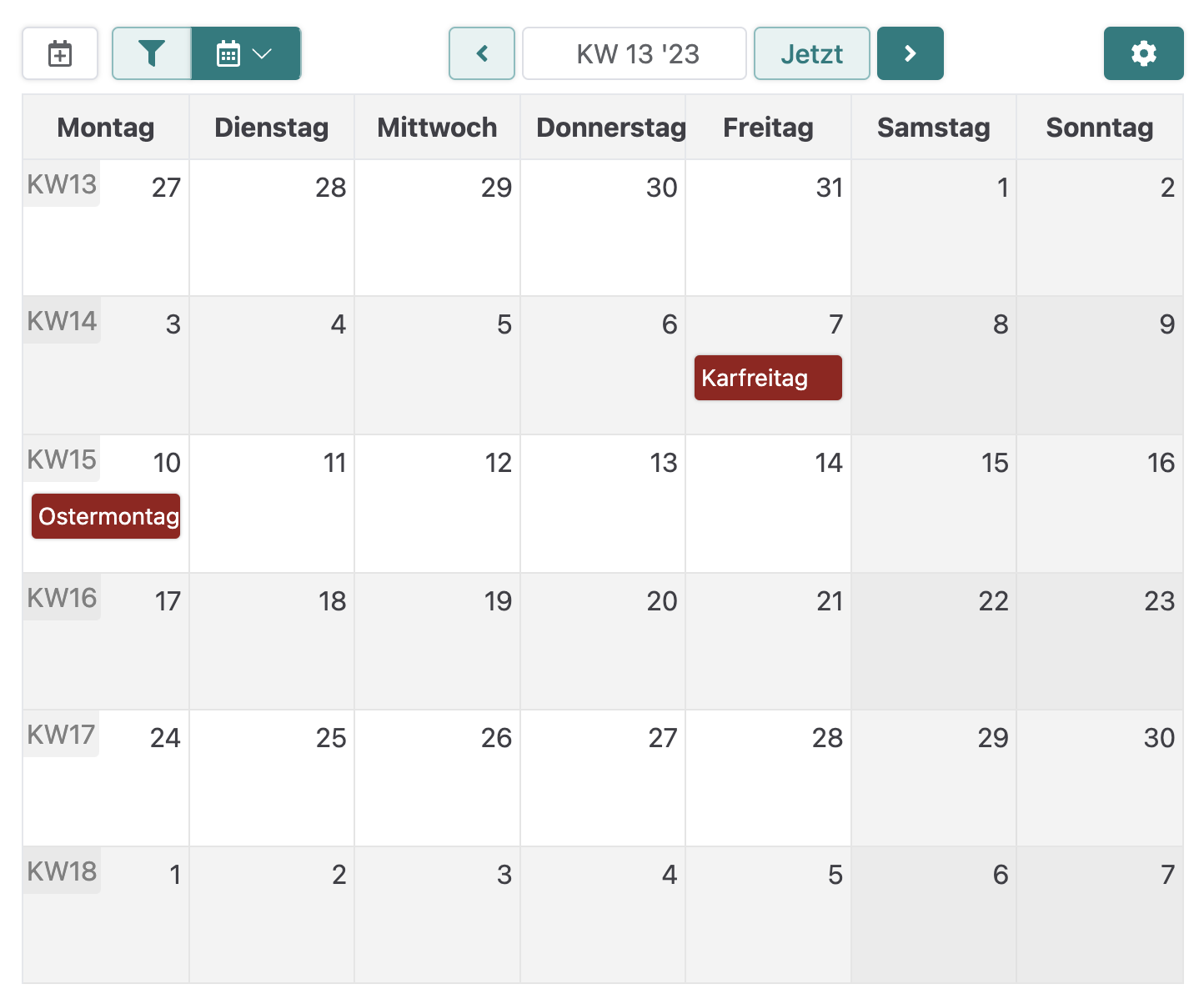This screenshot has width=1204, height=994.
Task: Open the Karfreitag holiday event
Action: pos(767,378)
